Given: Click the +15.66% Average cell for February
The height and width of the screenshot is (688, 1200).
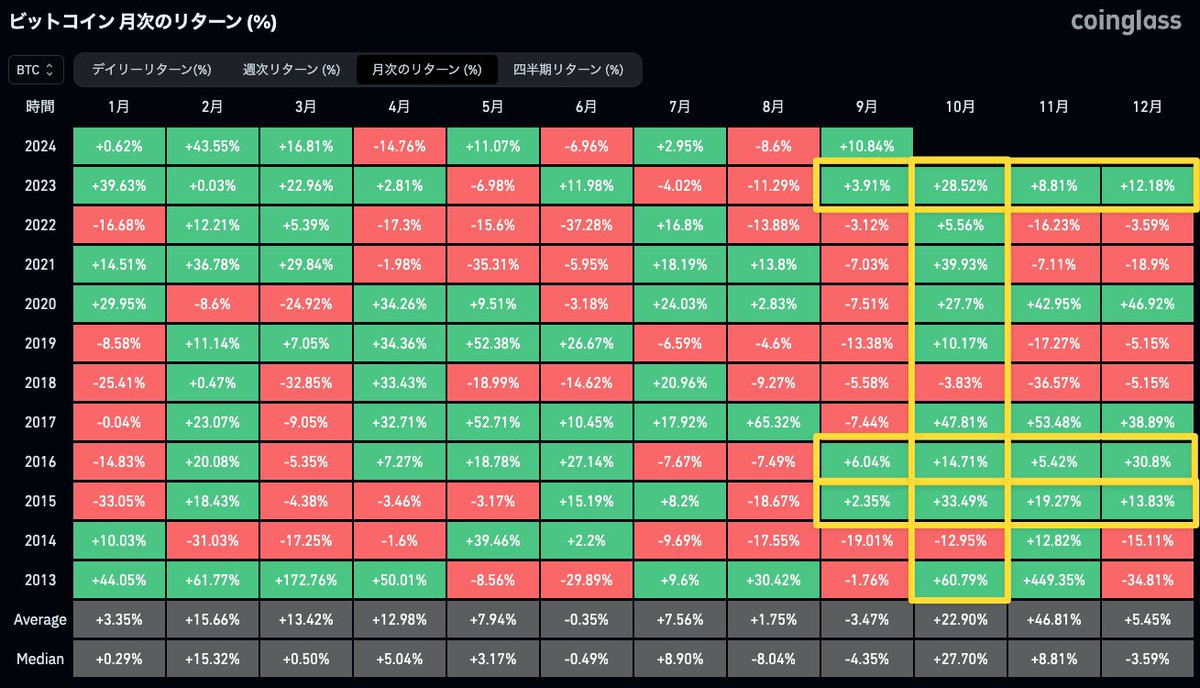Looking at the screenshot, I should pyautogui.click(x=212, y=619).
